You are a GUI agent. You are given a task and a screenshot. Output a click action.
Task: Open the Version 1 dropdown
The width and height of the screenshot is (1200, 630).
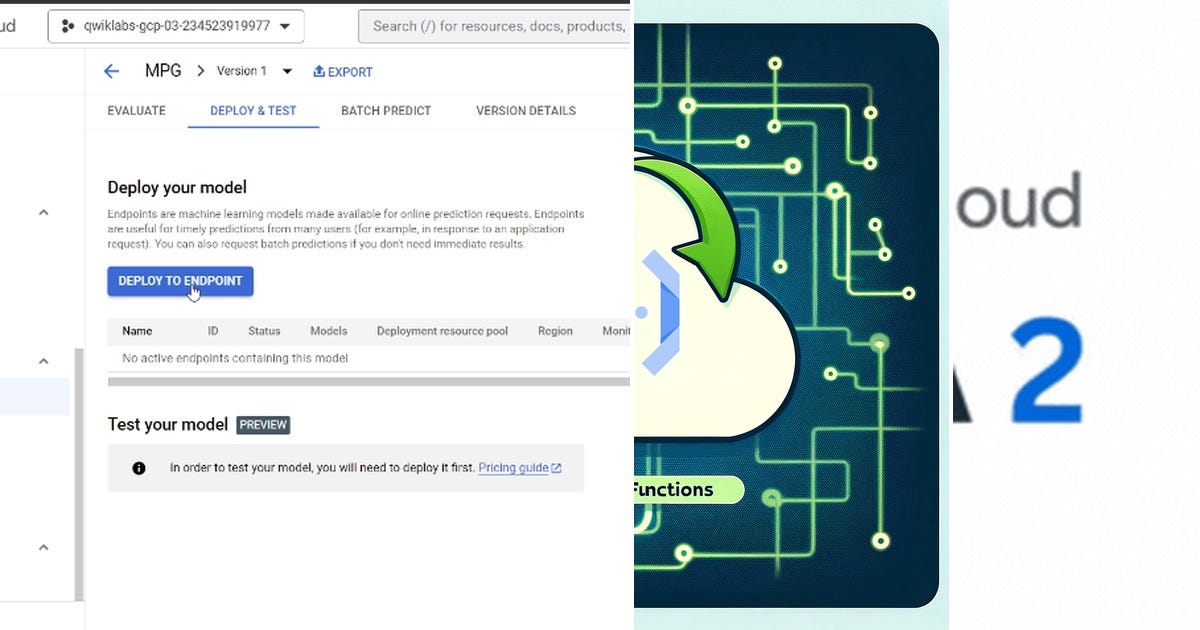[286, 71]
